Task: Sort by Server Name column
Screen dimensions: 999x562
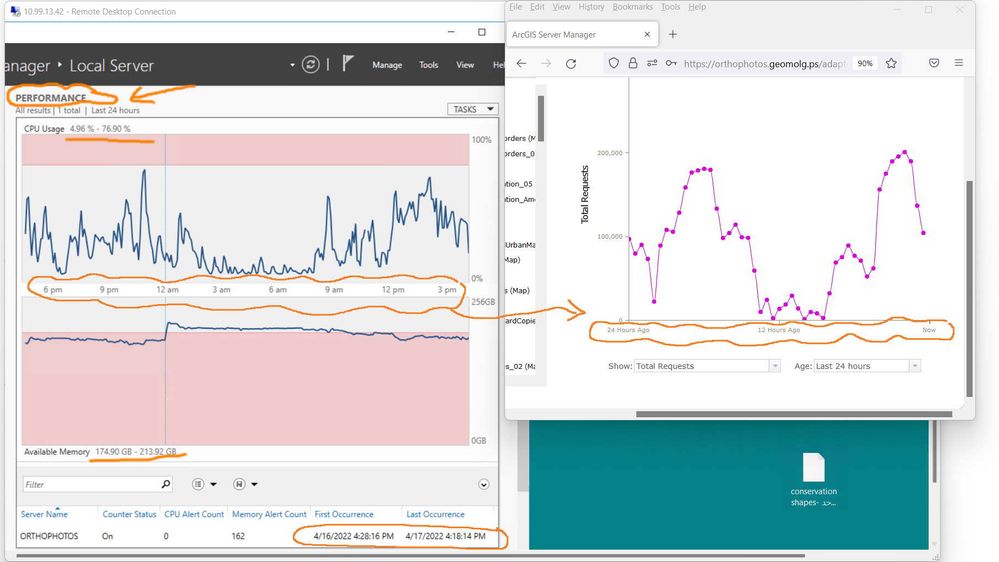Action: pyautogui.click(x=44, y=514)
